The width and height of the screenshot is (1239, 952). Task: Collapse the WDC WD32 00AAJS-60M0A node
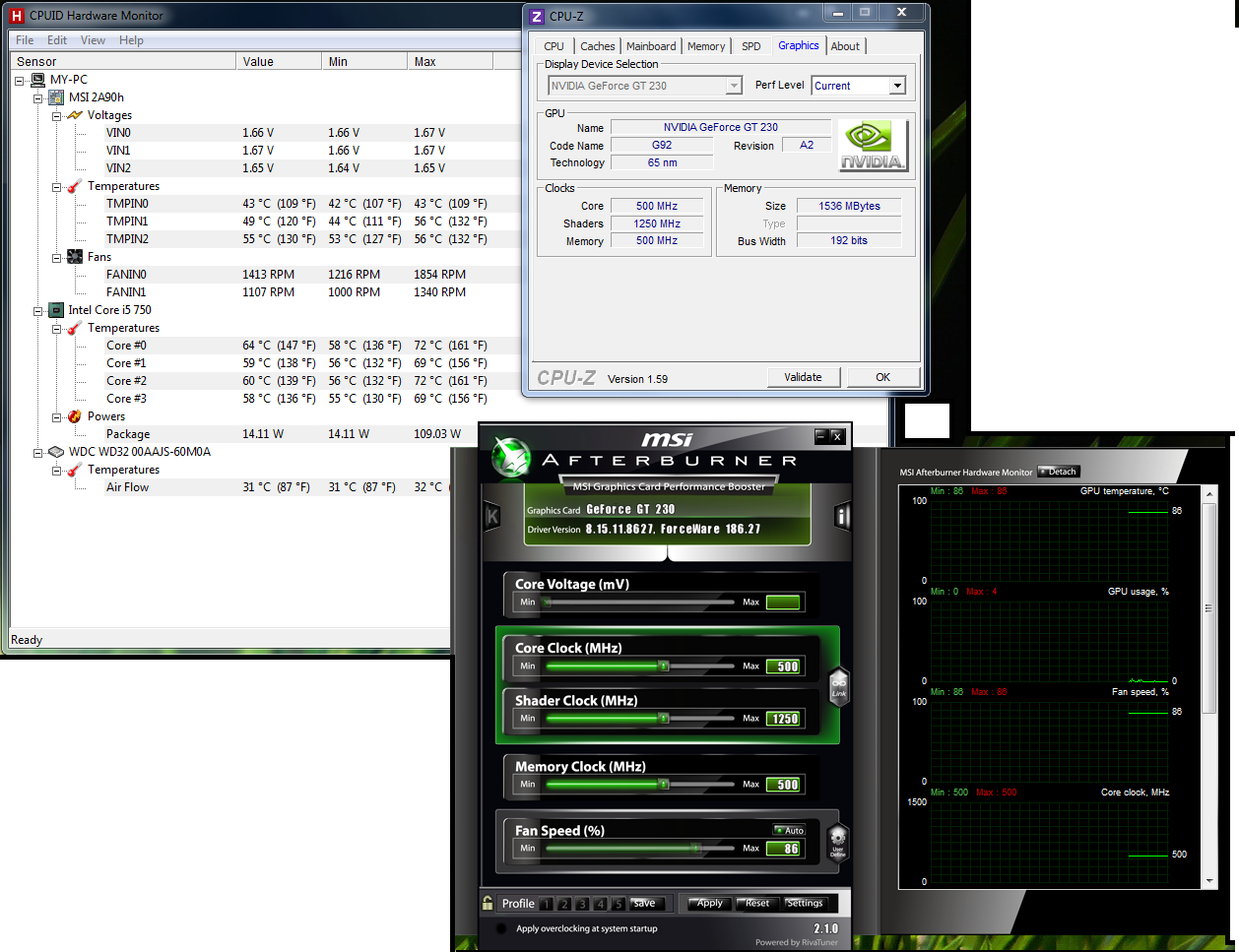point(37,452)
